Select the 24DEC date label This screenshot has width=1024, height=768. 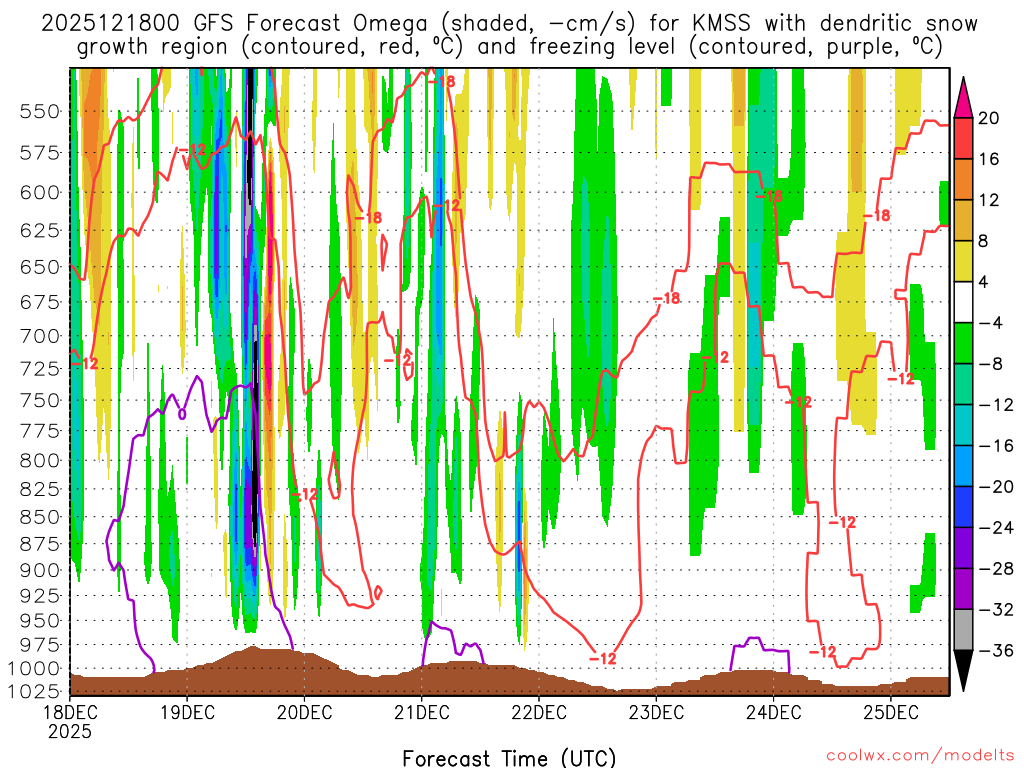(x=773, y=712)
